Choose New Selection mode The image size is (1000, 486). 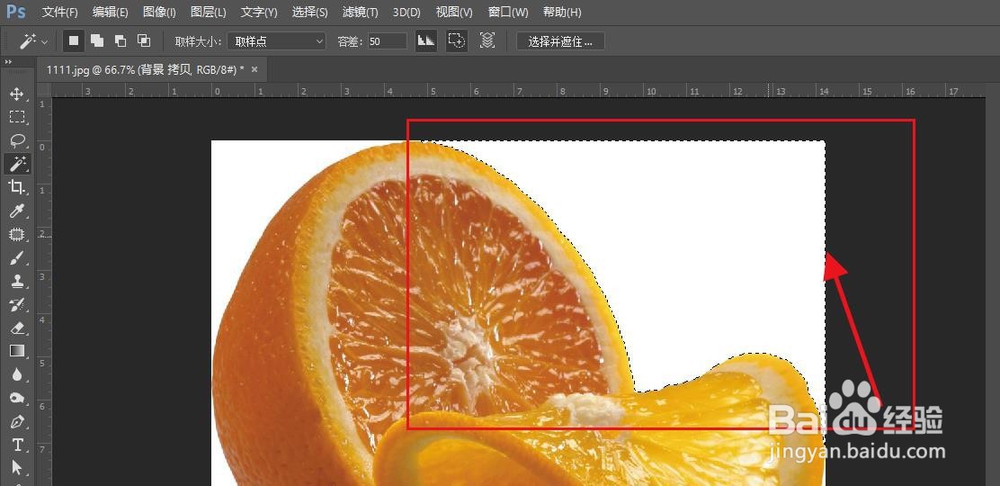point(74,41)
